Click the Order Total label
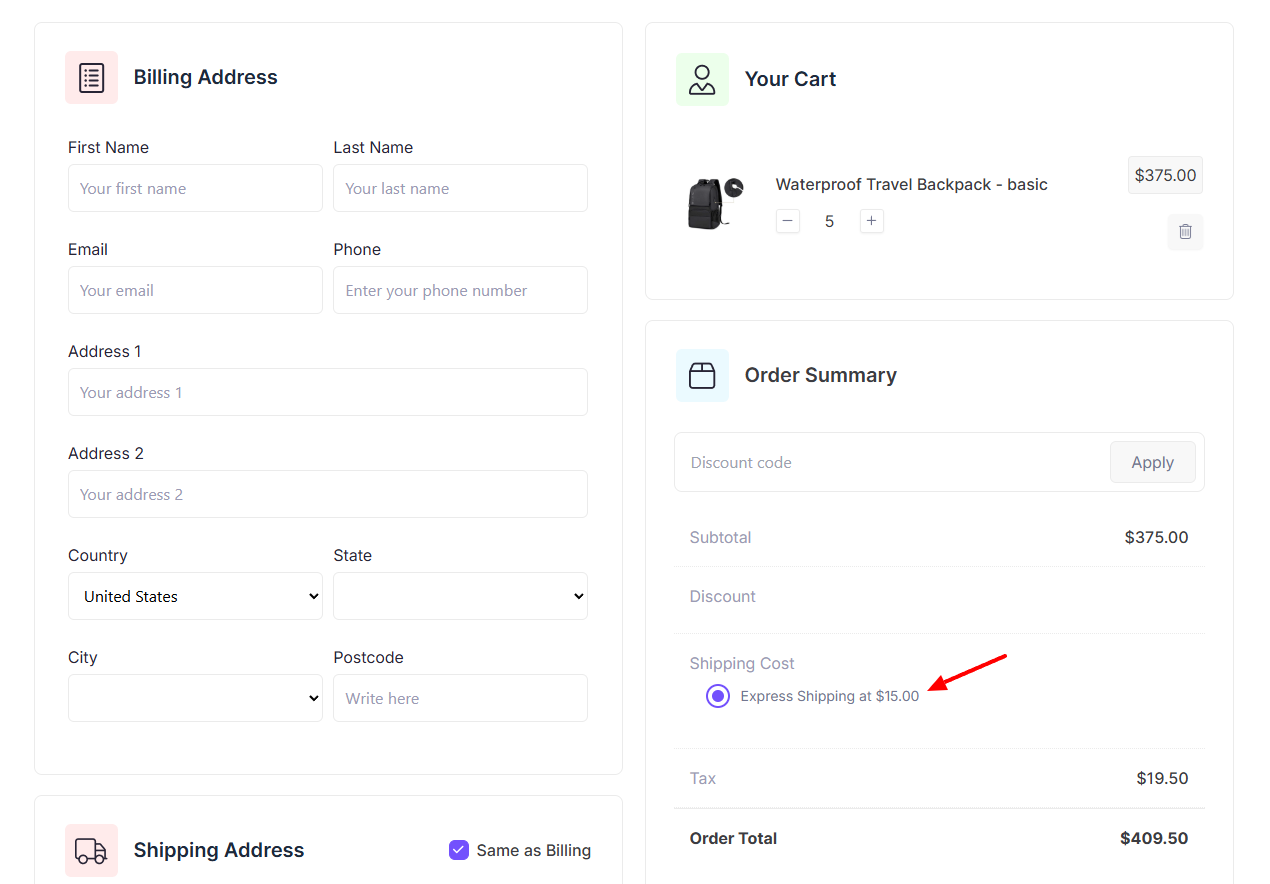 (x=733, y=838)
